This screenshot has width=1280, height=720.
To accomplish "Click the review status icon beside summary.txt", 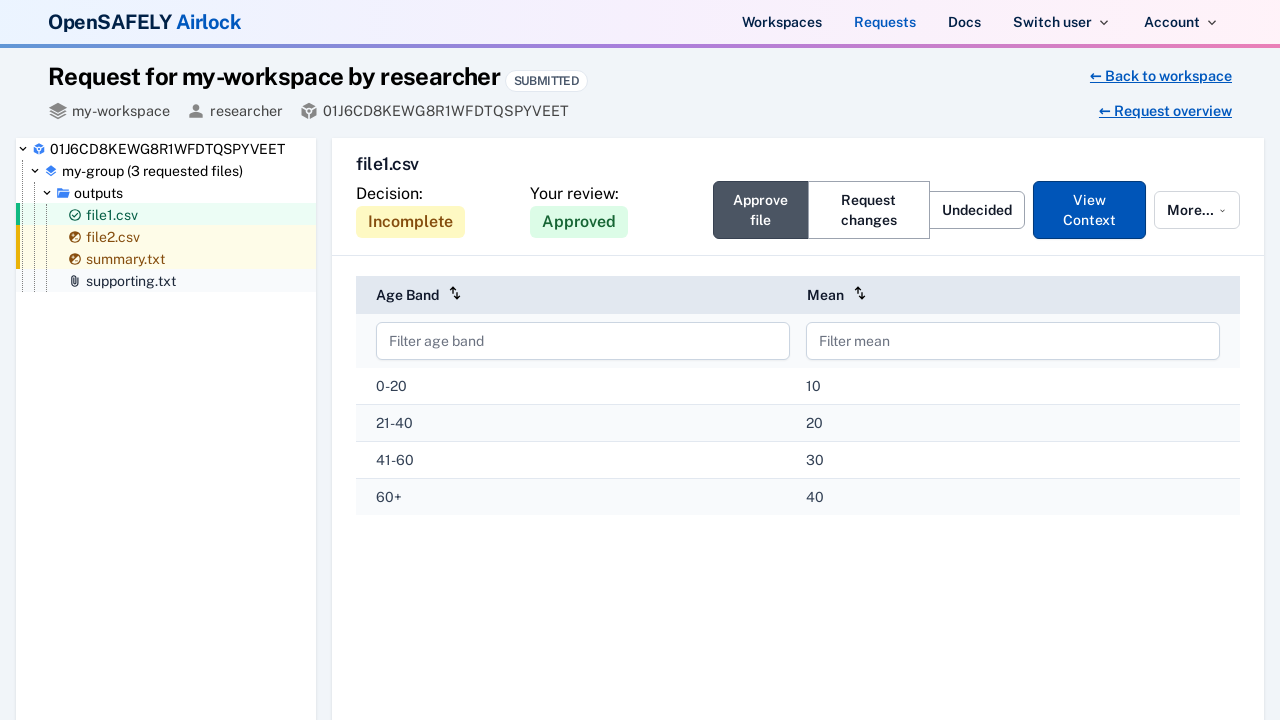I will [74, 259].
